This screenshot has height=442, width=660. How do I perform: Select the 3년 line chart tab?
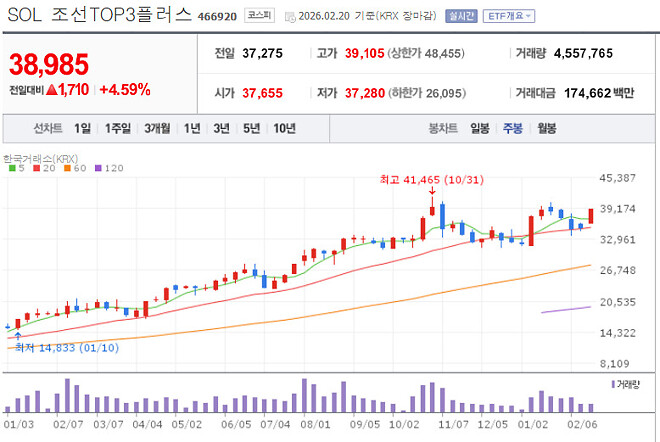[221, 128]
